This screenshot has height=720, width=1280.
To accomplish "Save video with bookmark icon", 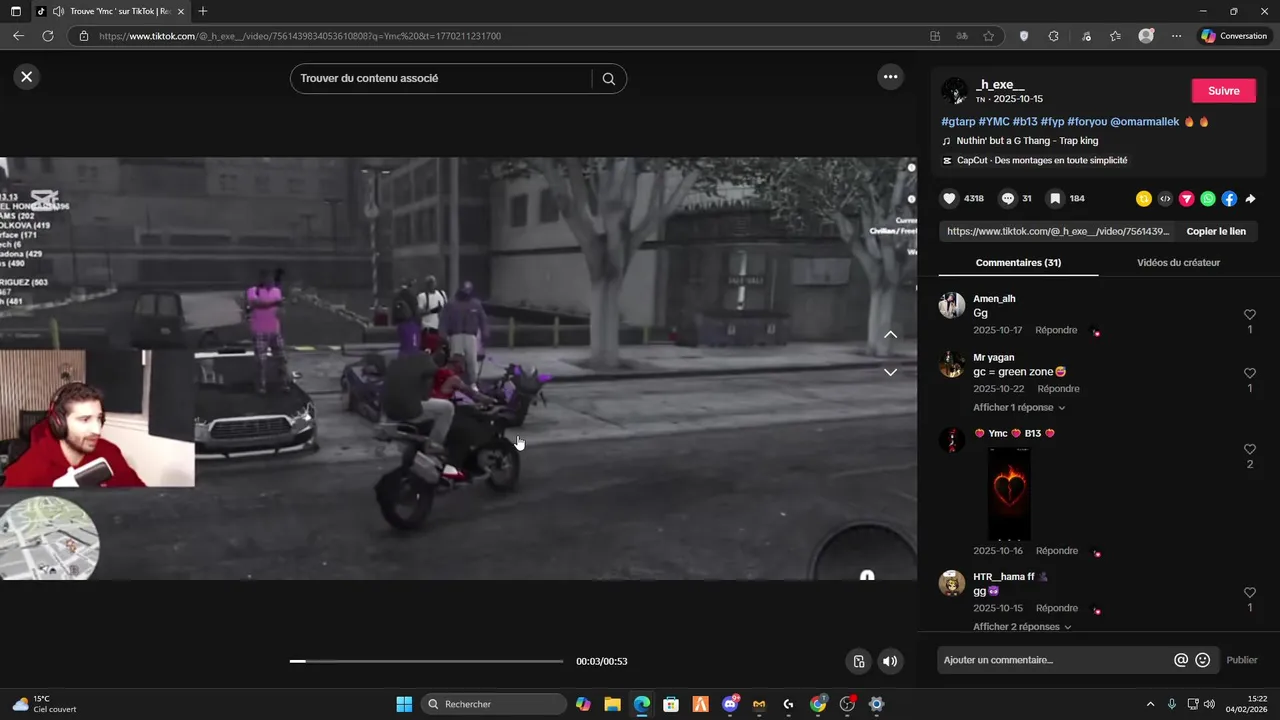I will pos(1055,199).
